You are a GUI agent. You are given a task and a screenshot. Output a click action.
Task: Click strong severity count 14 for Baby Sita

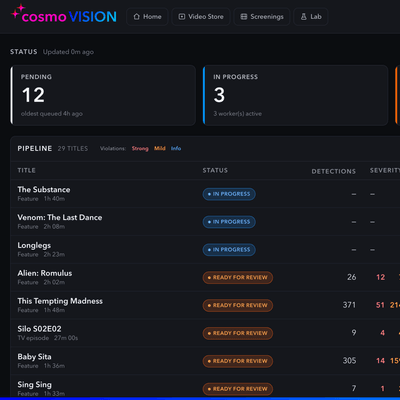pyautogui.click(x=380, y=361)
